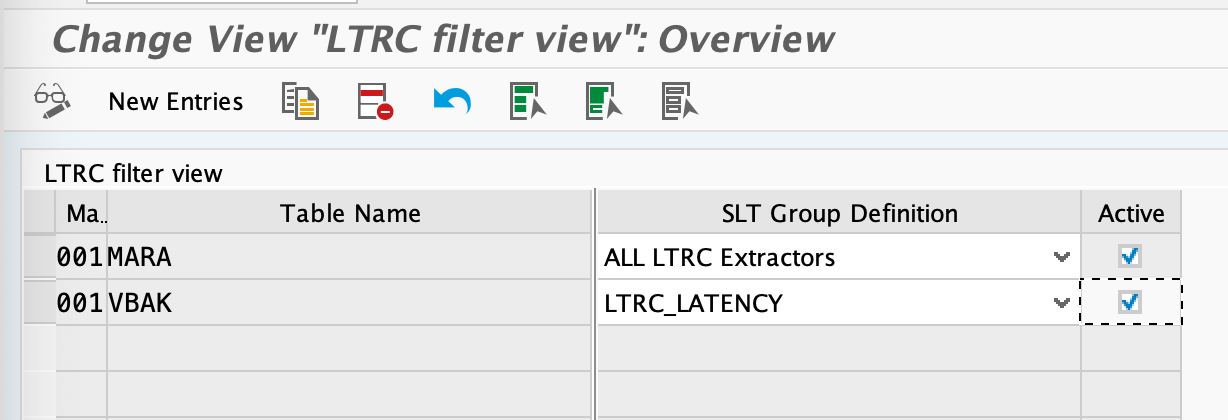The width and height of the screenshot is (1228, 420).
Task: Click the Table Name column header
Action: pyautogui.click(x=350, y=213)
